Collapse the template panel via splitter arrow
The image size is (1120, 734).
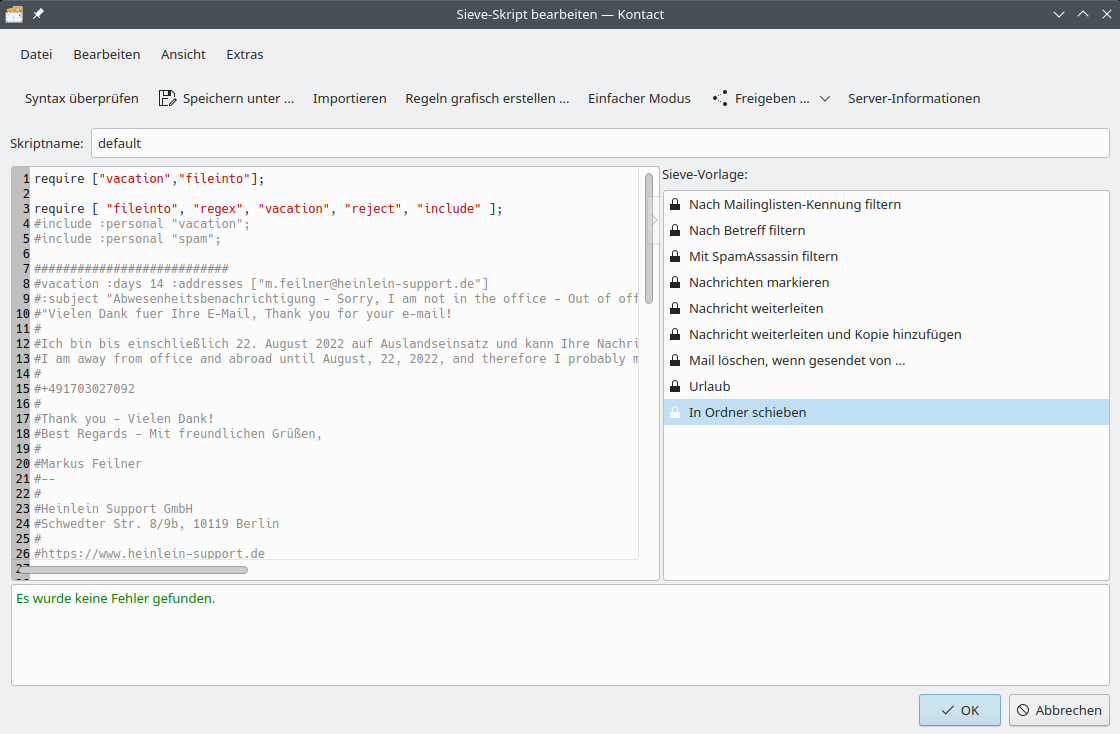coord(655,220)
